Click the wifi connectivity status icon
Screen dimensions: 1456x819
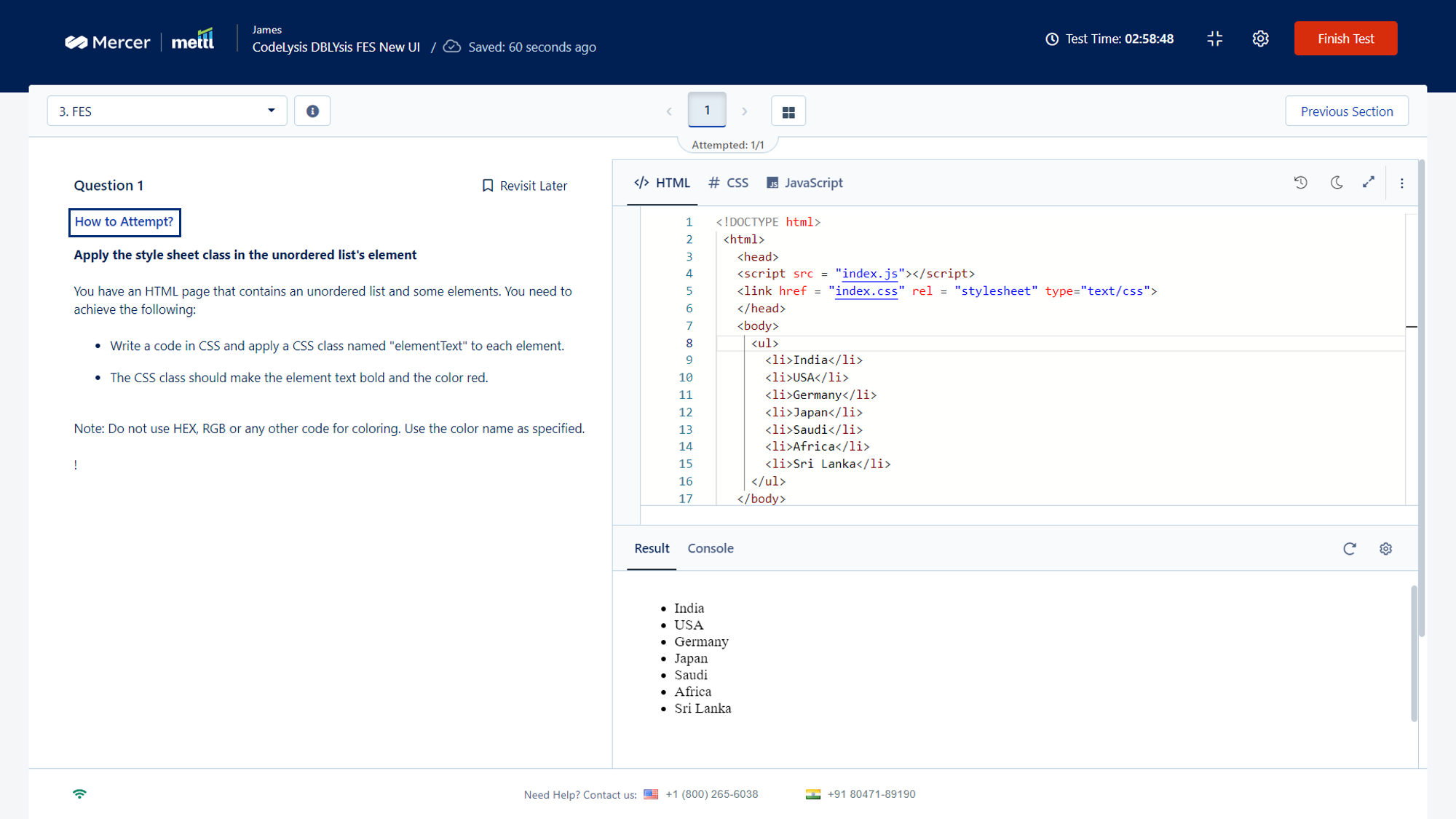tap(80, 794)
